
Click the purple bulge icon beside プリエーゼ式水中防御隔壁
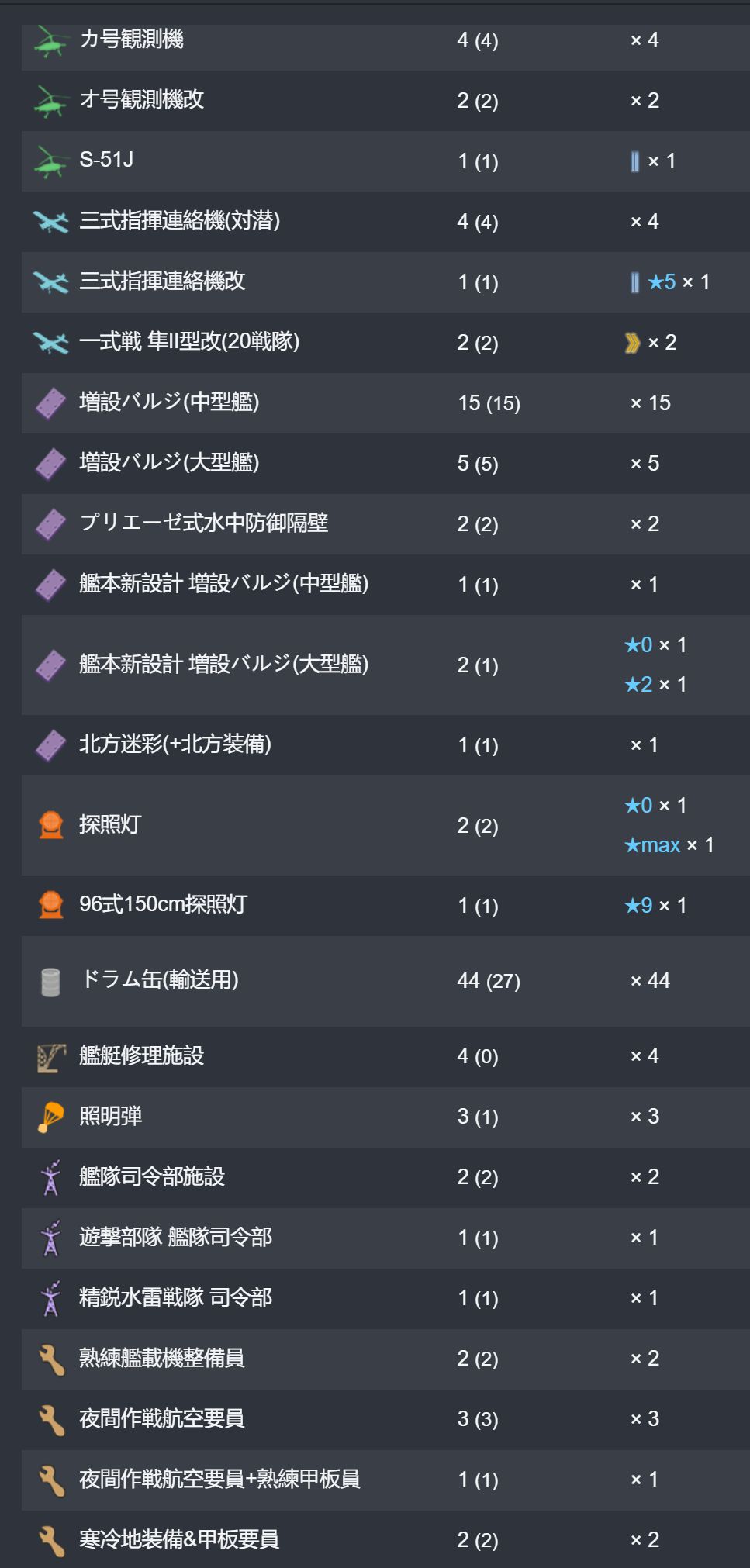50,524
